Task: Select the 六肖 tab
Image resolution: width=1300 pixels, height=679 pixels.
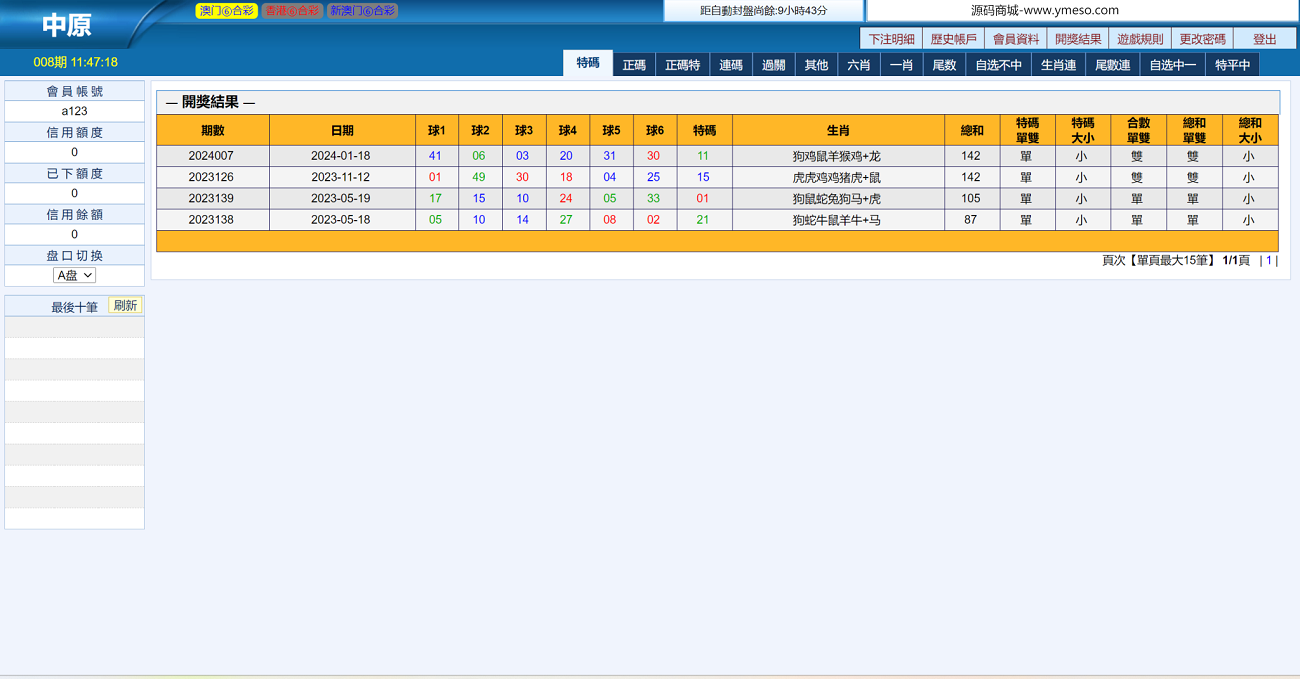Action: tap(859, 65)
